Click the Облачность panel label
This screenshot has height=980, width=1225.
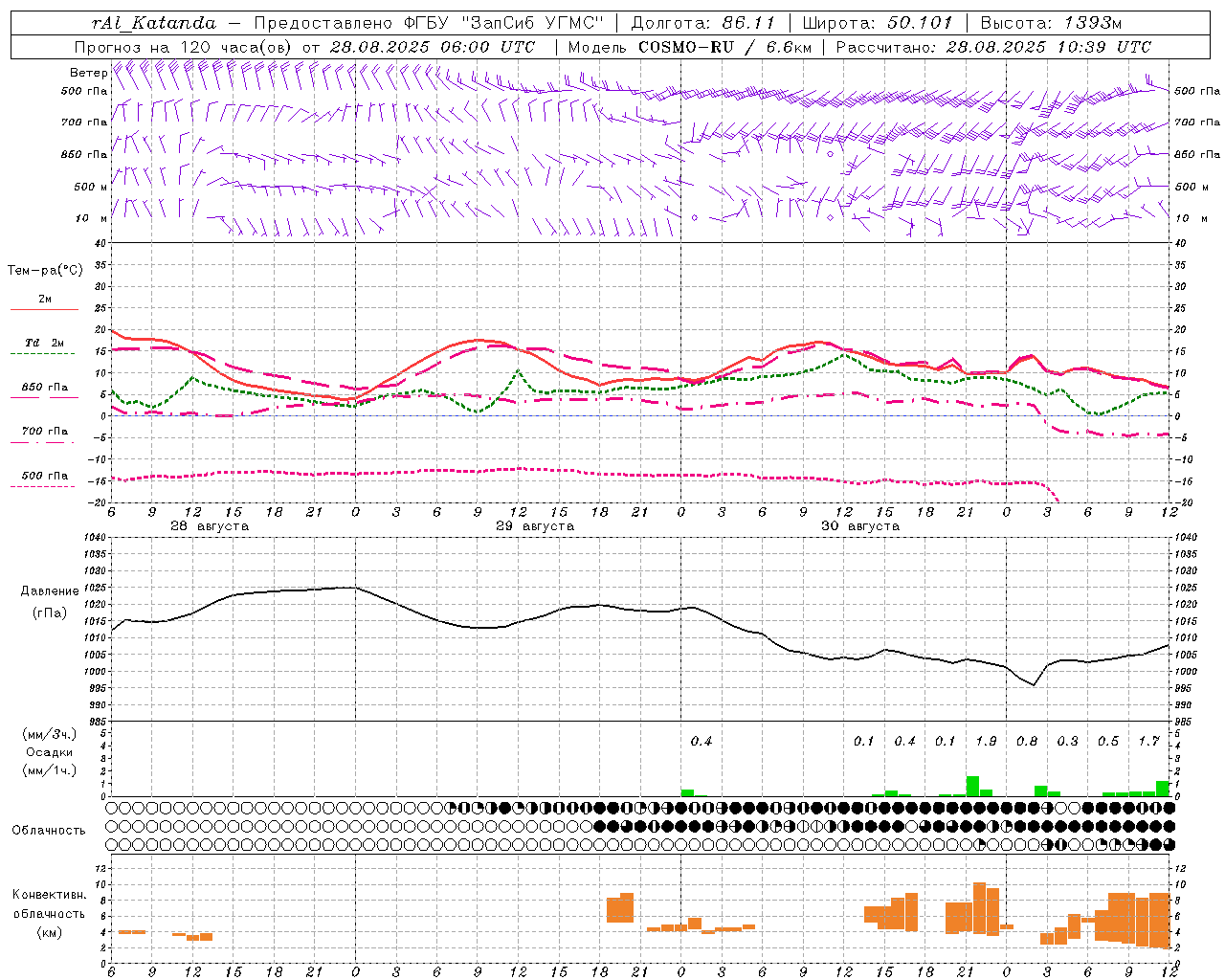tap(49, 830)
